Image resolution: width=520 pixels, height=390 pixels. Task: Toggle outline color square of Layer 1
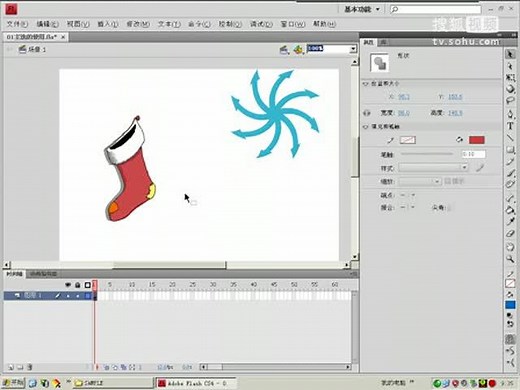coord(88,296)
